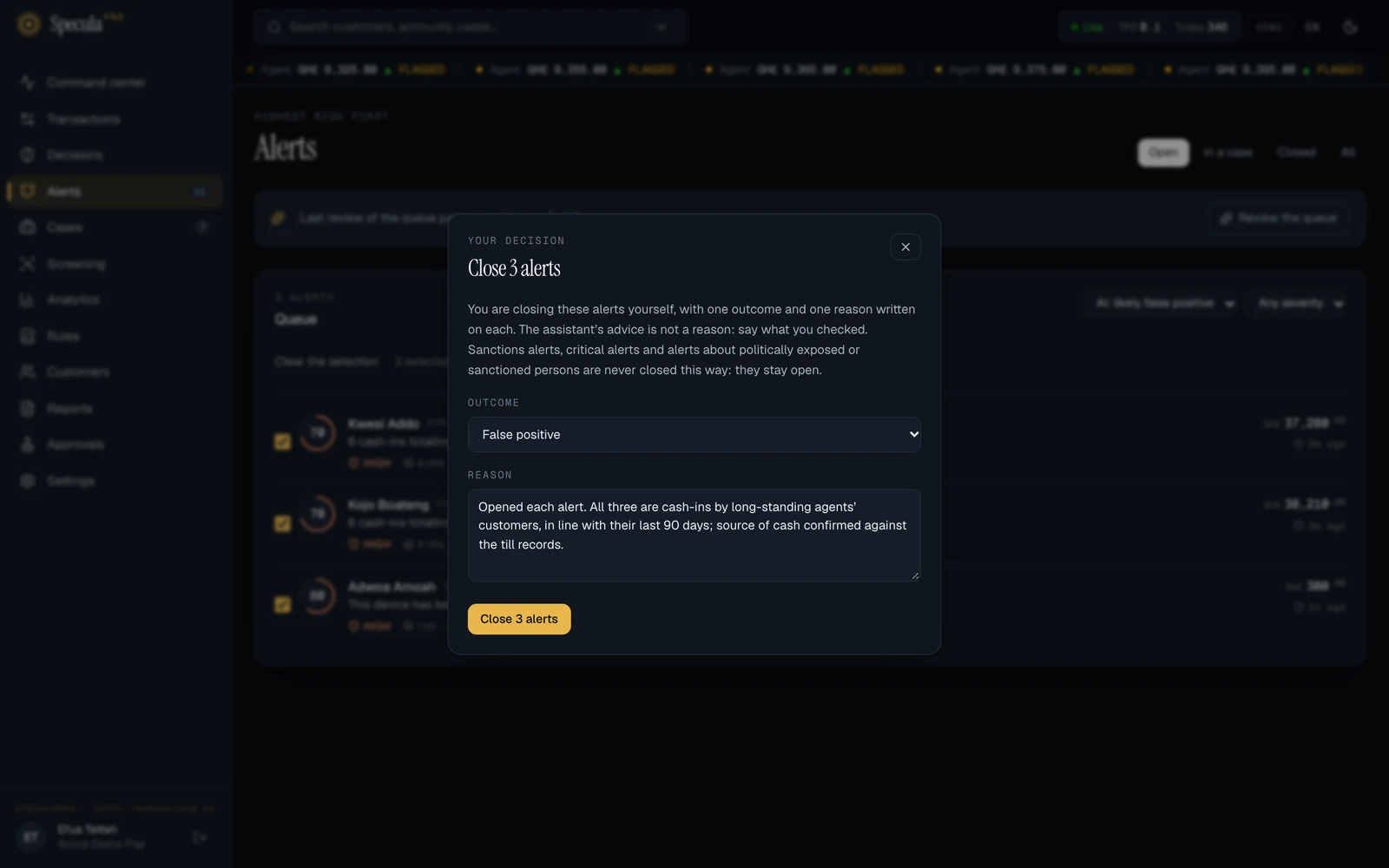Screen dimensions: 1389x868
Task: Click the Review the queue button
Action: pos(1279,218)
